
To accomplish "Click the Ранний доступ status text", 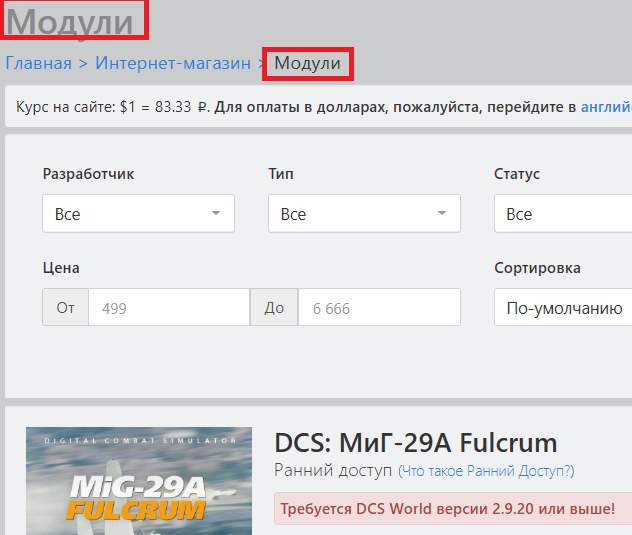I will [x=333, y=471].
